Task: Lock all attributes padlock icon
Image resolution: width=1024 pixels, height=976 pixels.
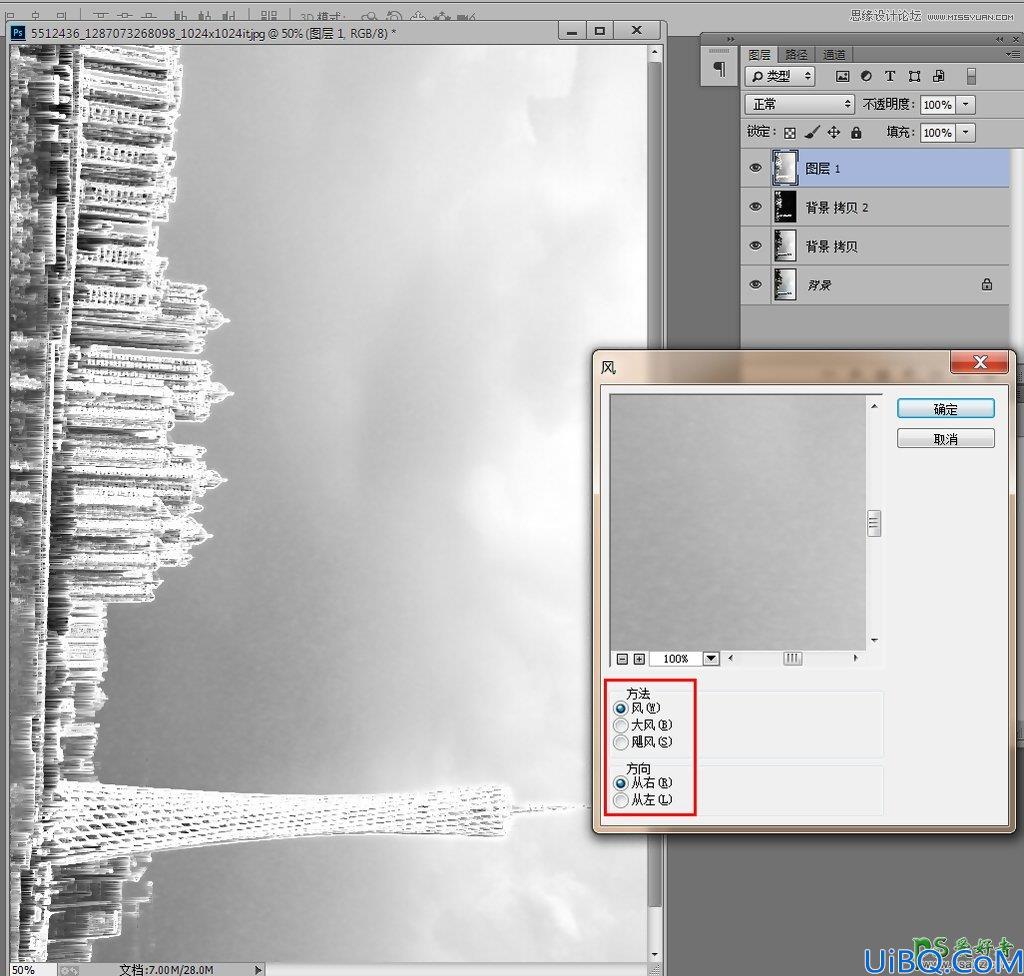Action: pyautogui.click(x=856, y=133)
